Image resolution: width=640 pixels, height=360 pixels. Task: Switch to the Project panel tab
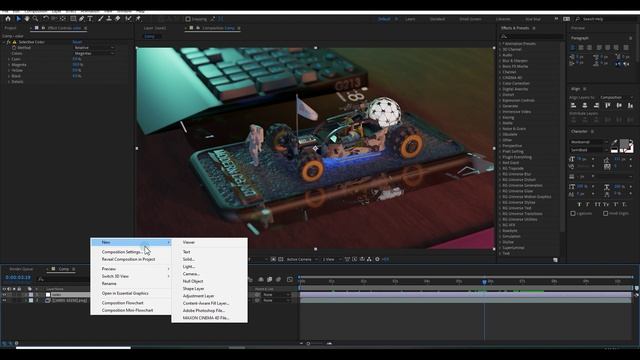tap(10, 28)
